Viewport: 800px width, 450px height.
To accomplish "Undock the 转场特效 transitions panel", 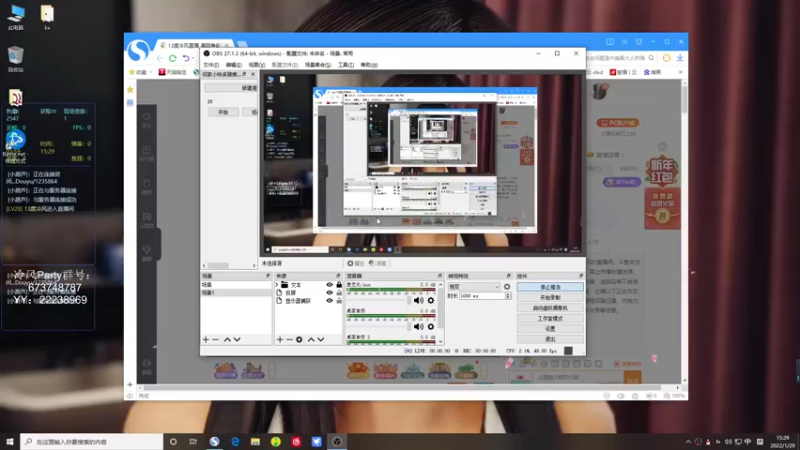I will point(509,276).
